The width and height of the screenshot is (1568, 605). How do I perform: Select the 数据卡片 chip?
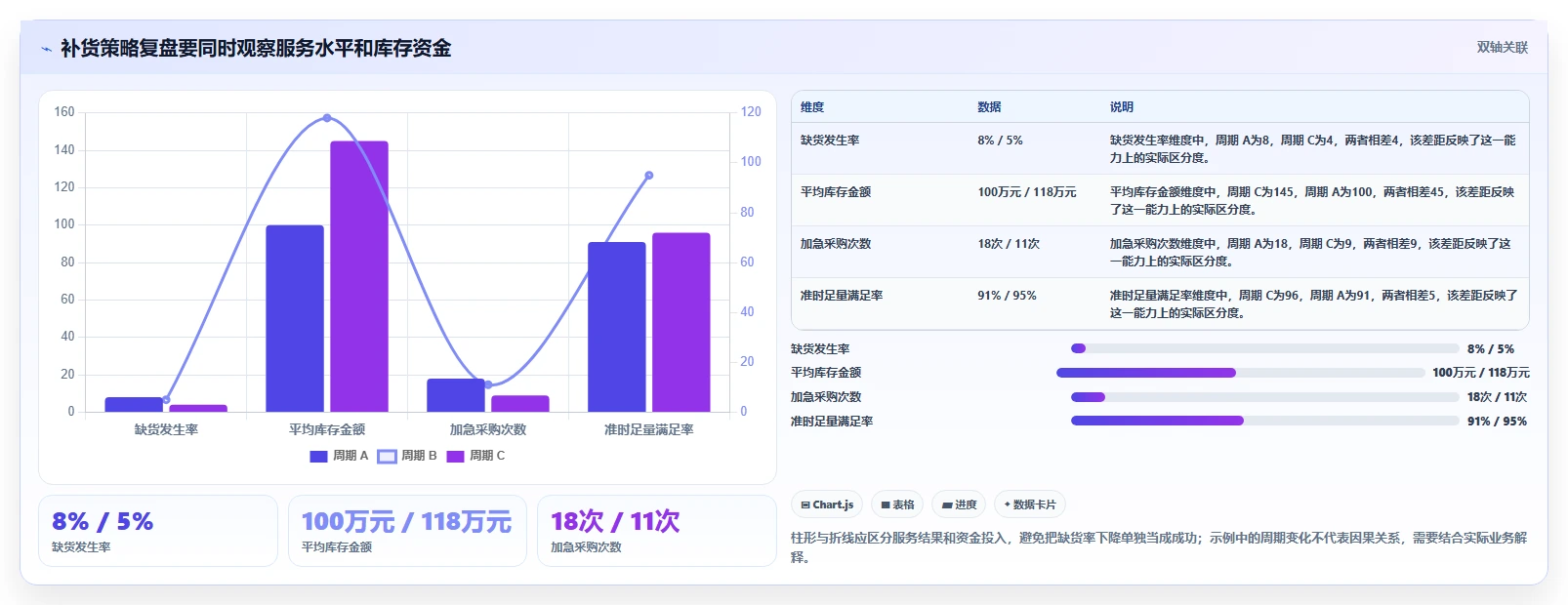(x=1029, y=504)
